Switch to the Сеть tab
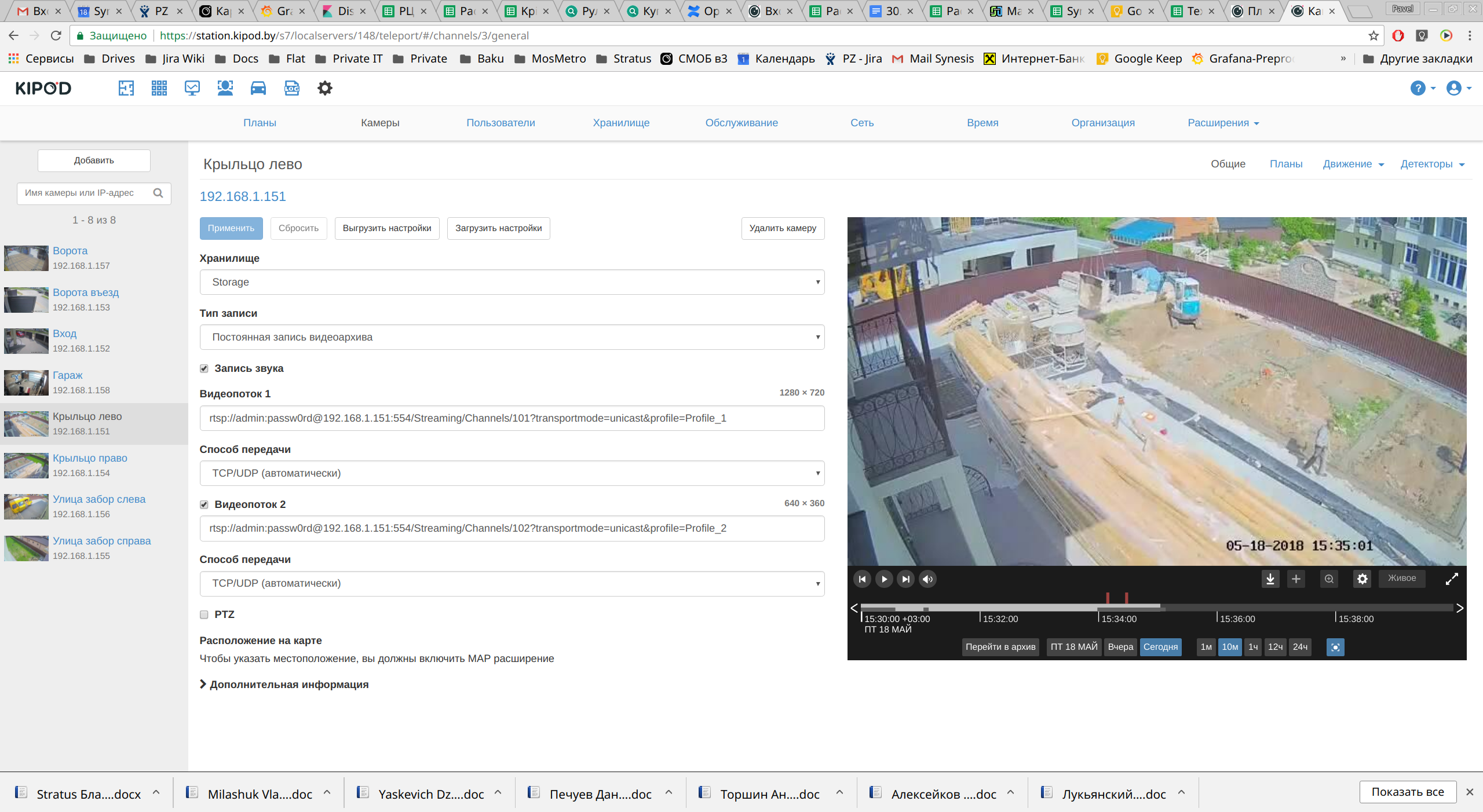The width and height of the screenshot is (1483, 812). (862, 123)
